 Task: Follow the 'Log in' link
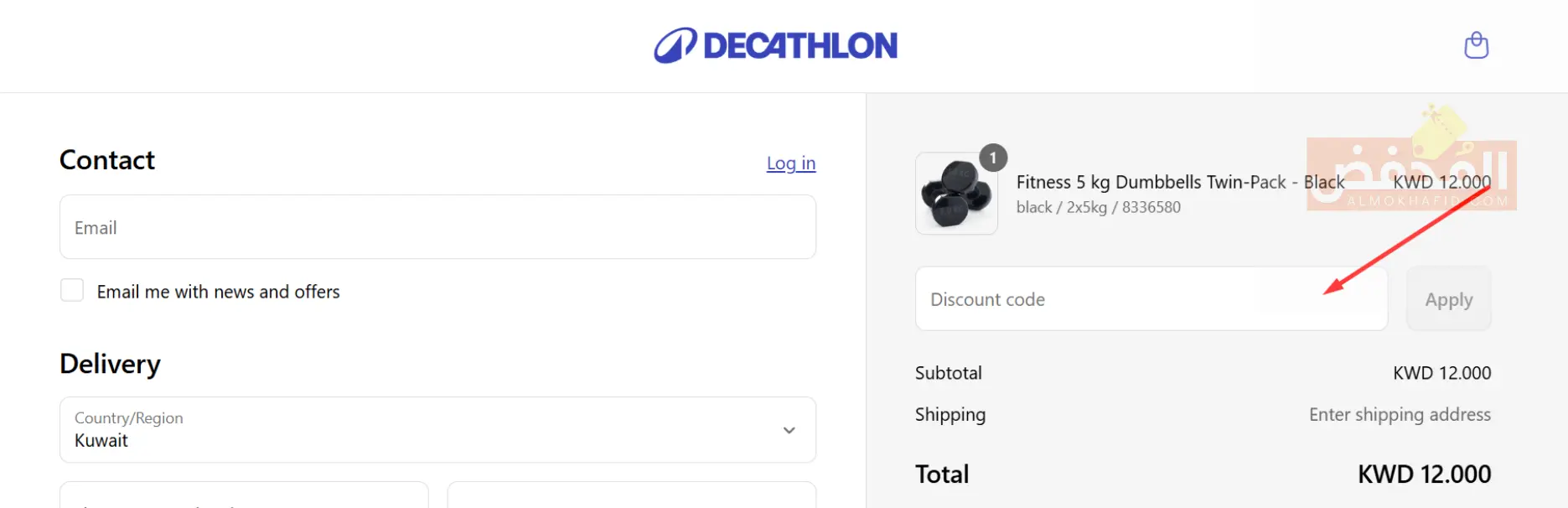[790, 163]
